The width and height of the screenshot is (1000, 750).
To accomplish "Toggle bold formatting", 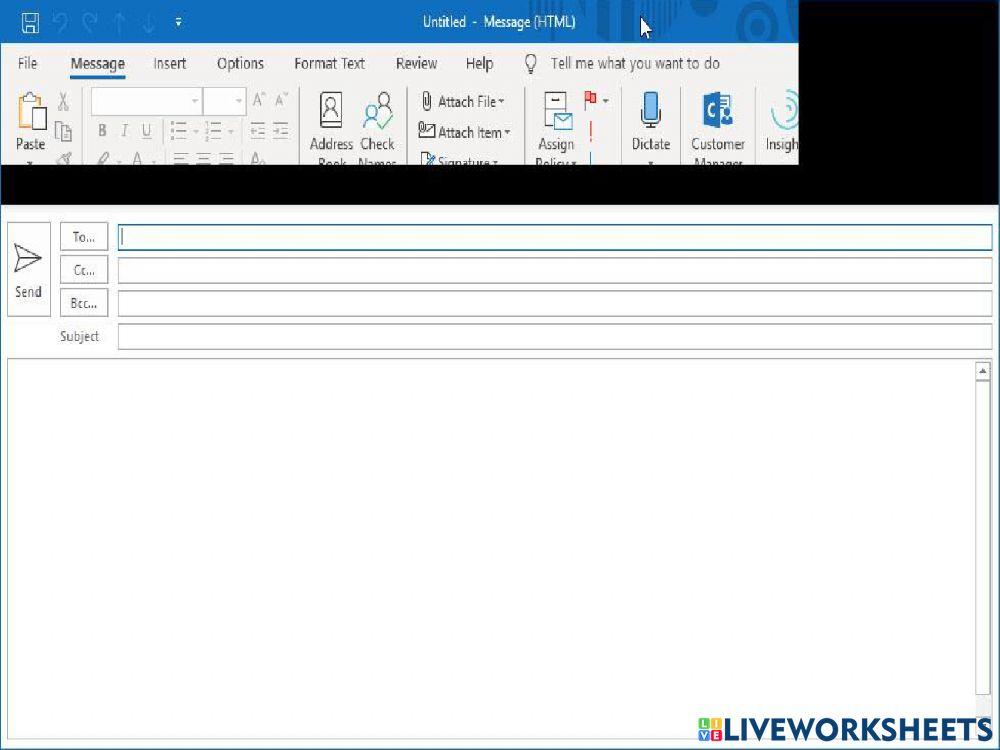I will click(102, 131).
